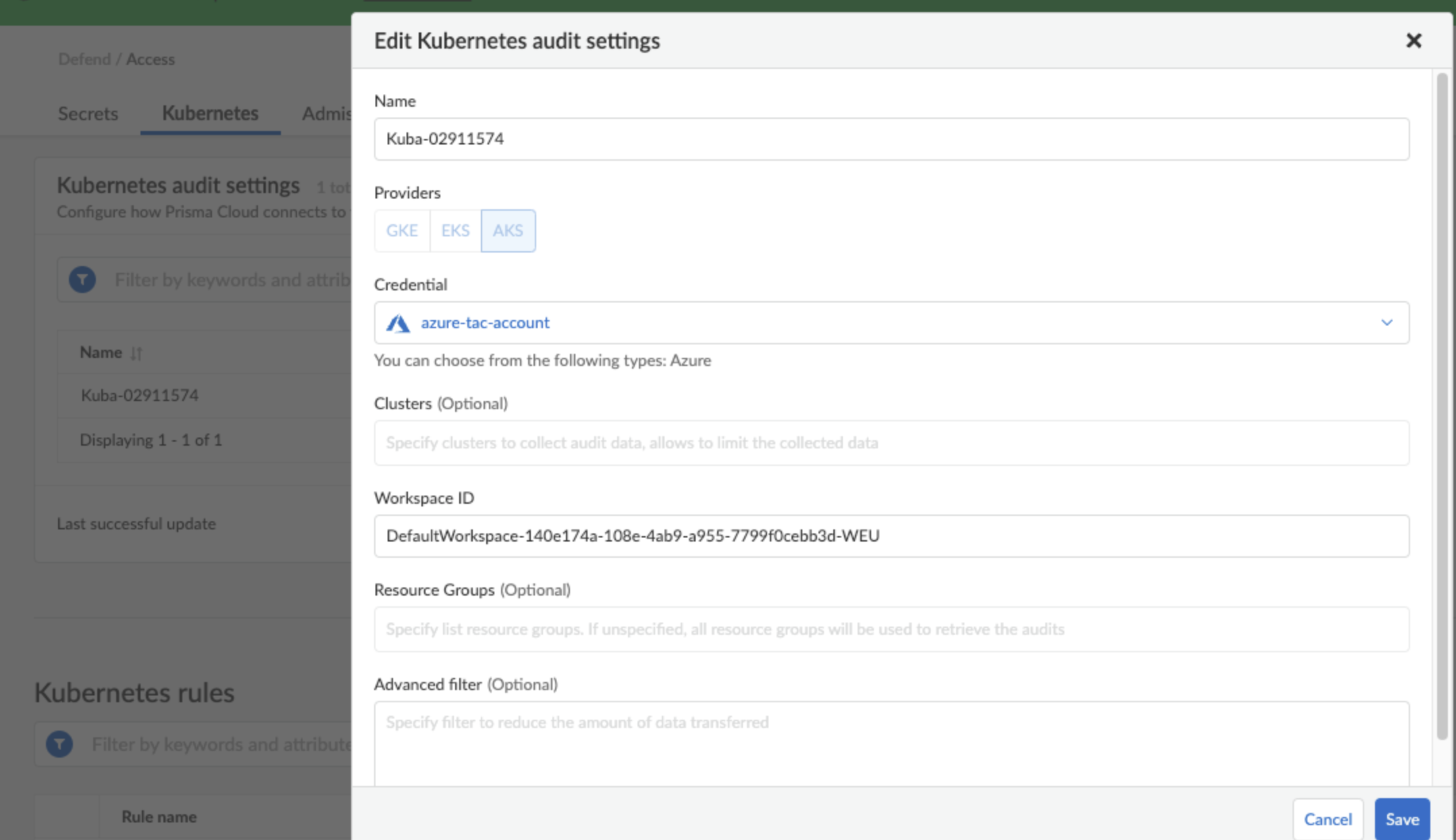Image resolution: width=1456 pixels, height=840 pixels.
Task: Expand the Credential dropdown chevron
Action: point(1386,323)
